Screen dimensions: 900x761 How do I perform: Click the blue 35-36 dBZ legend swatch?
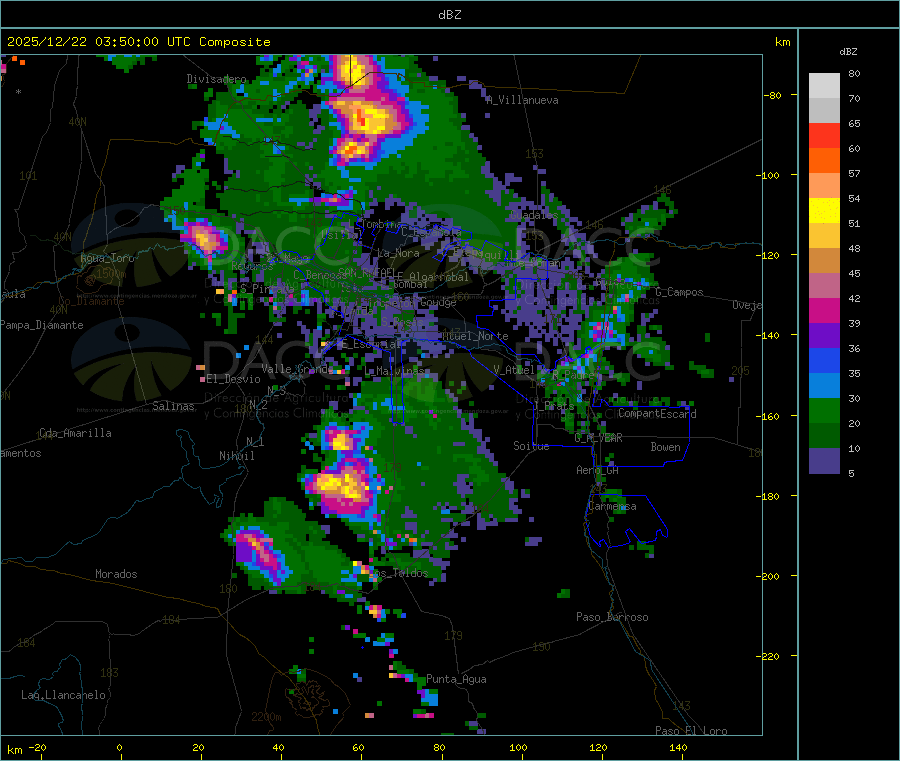click(824, 360)
